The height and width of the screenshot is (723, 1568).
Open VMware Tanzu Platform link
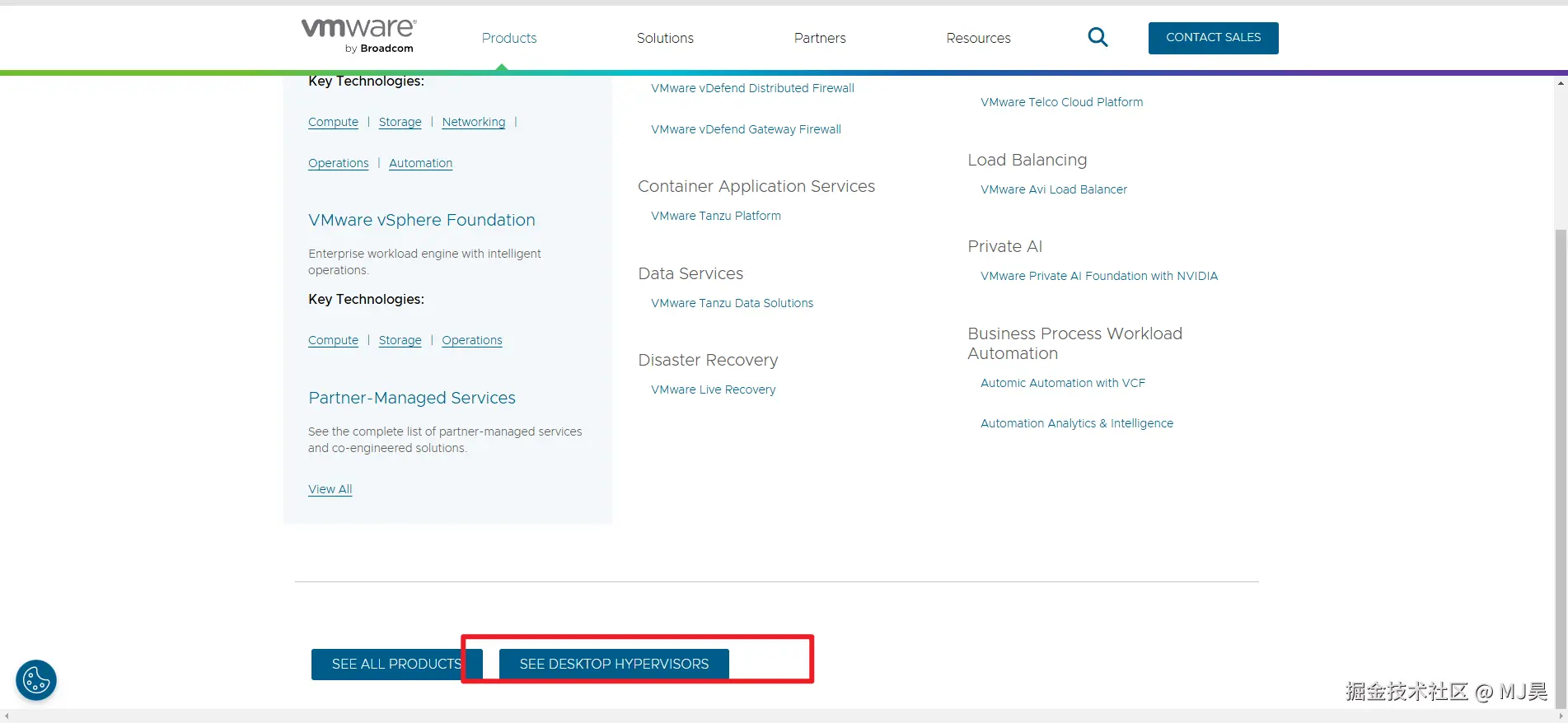click(716, 216)
